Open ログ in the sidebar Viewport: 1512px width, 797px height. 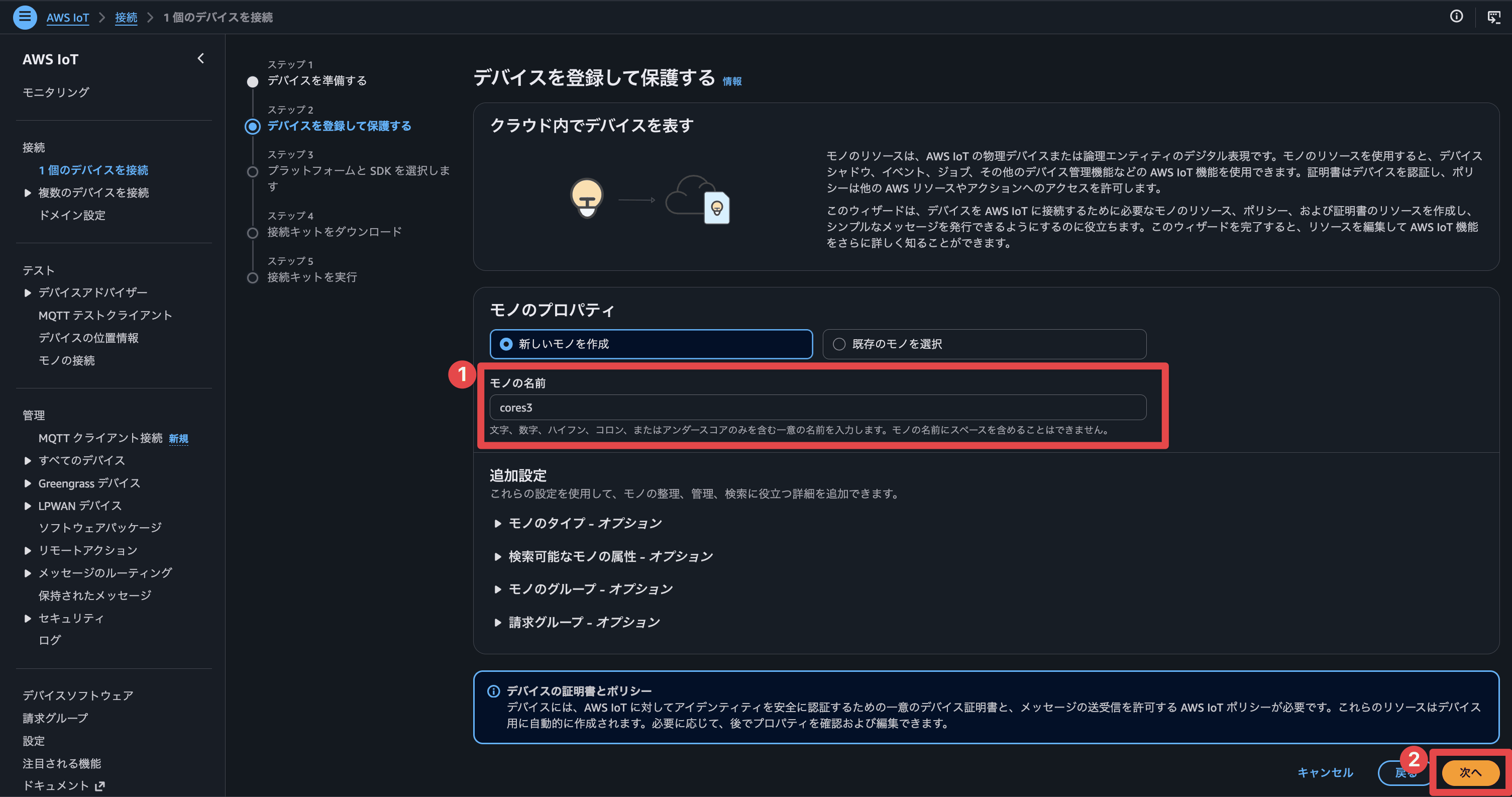(x=49, y=640)
